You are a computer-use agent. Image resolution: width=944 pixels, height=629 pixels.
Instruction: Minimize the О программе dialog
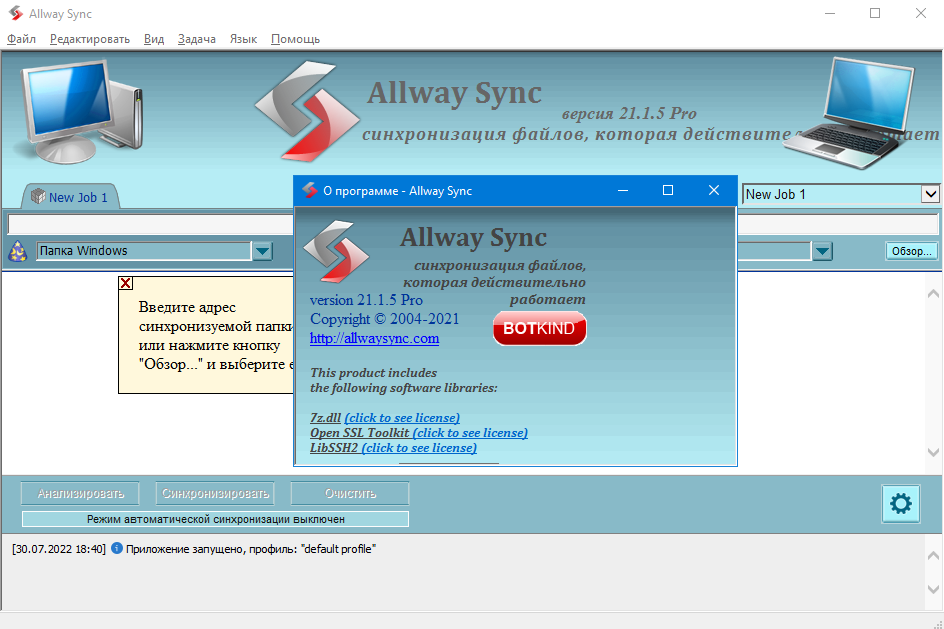coord(623,190)
